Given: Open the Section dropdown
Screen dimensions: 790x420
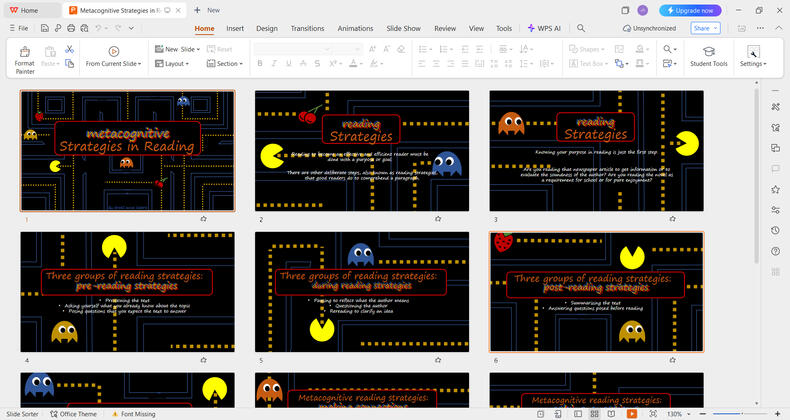Looking at the screenshot, I should [225, 63].
